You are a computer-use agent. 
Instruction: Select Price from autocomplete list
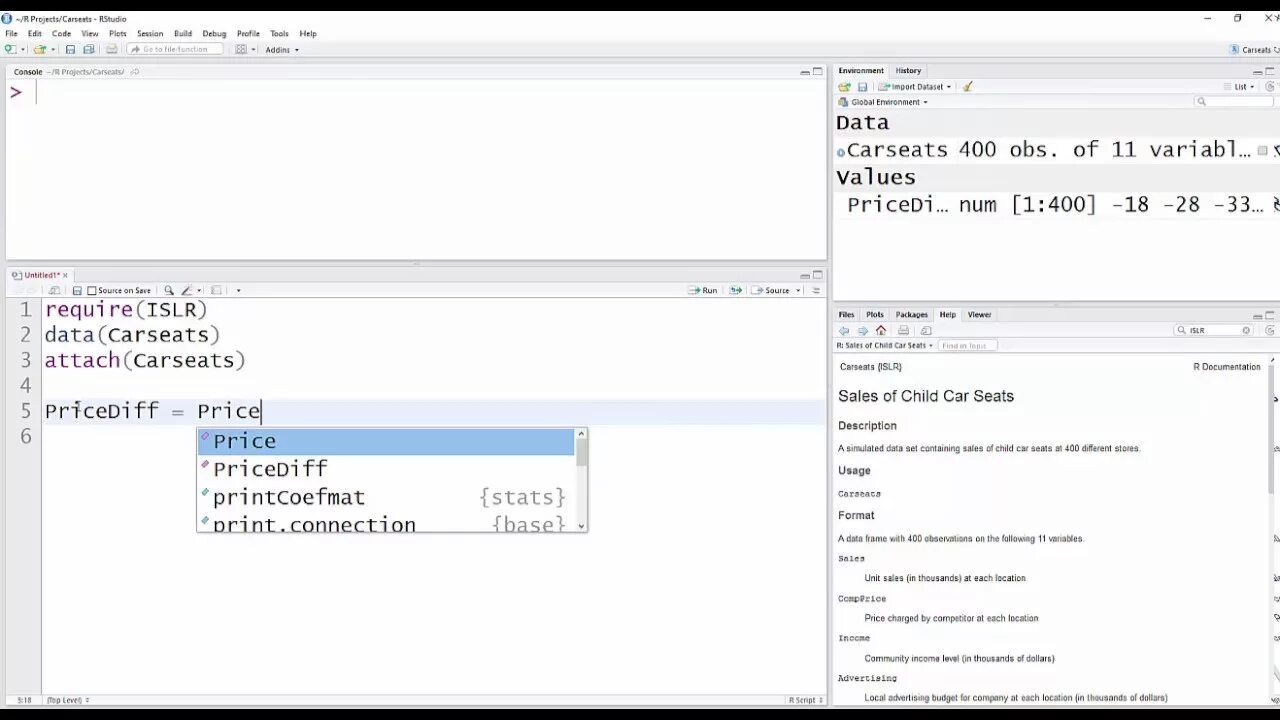coord(385,441)
